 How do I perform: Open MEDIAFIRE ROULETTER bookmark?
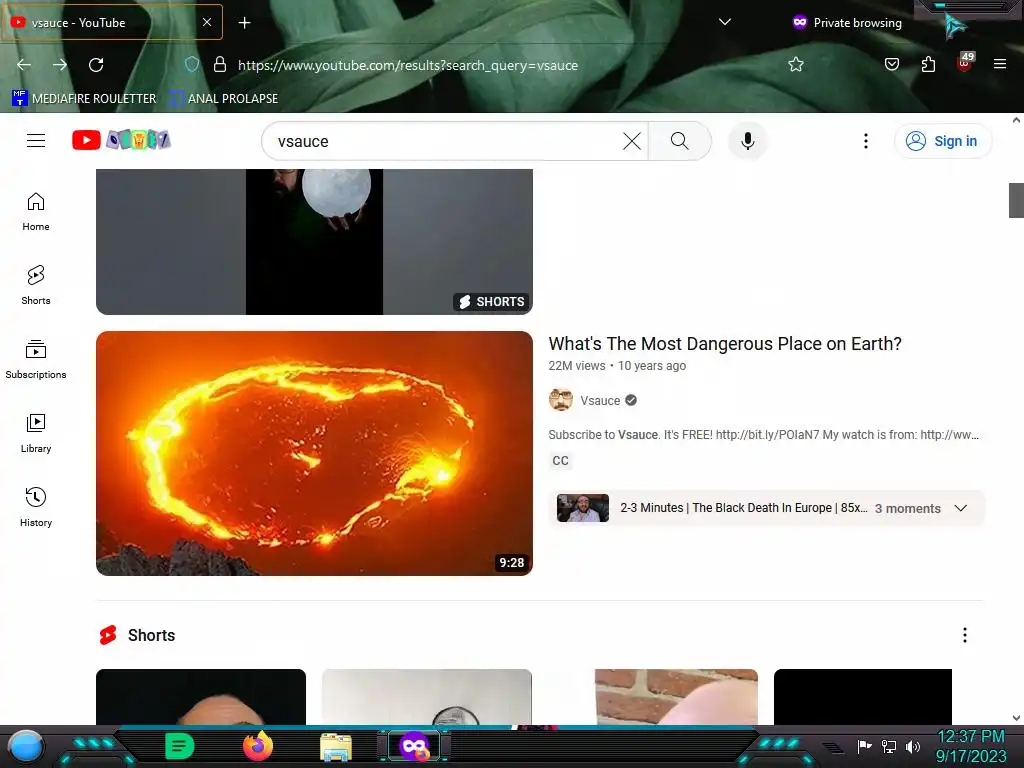point(84,99)
